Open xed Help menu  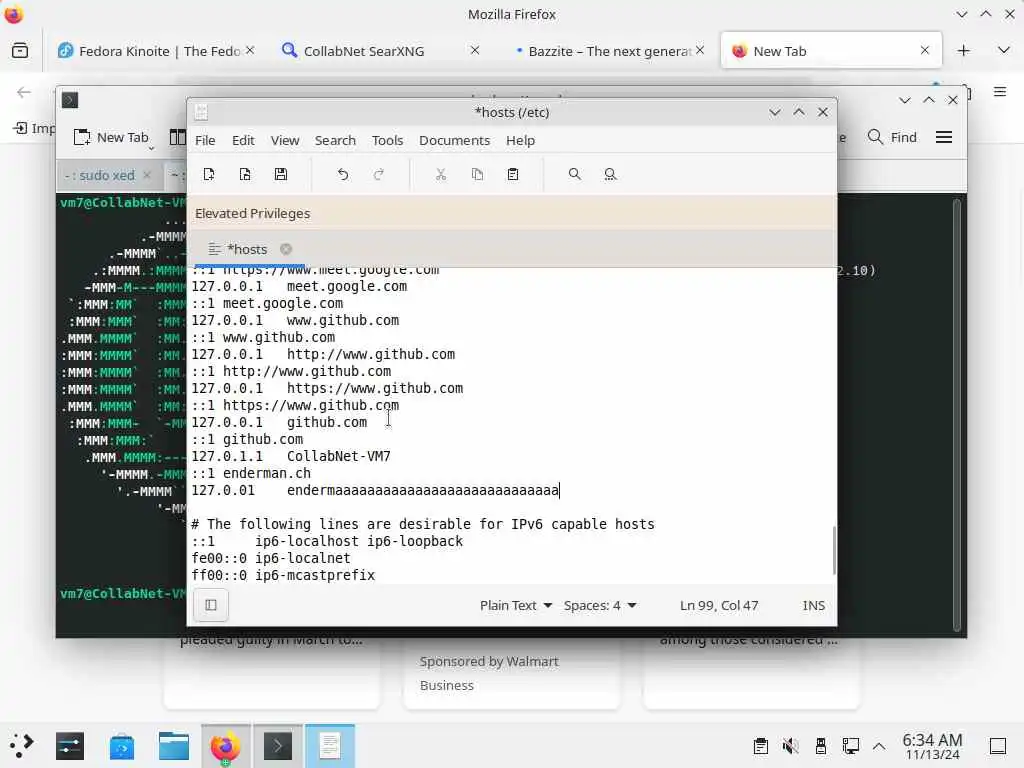[520, 140]
